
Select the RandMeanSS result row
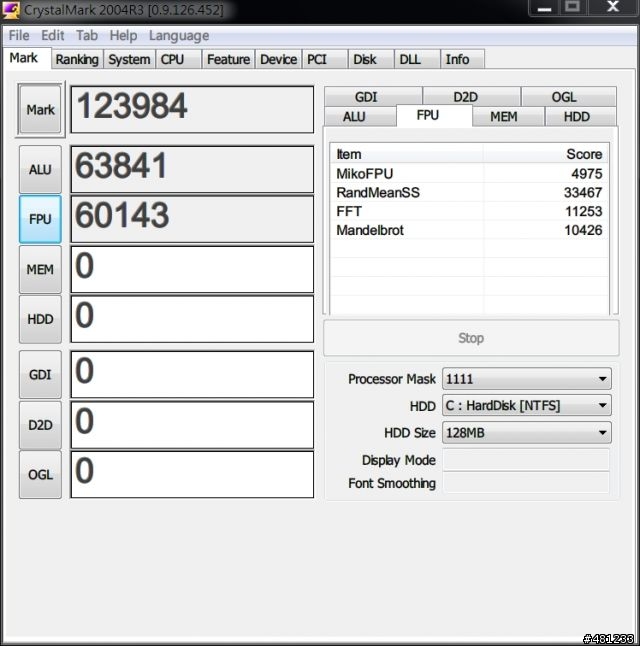tap(469, 192)
